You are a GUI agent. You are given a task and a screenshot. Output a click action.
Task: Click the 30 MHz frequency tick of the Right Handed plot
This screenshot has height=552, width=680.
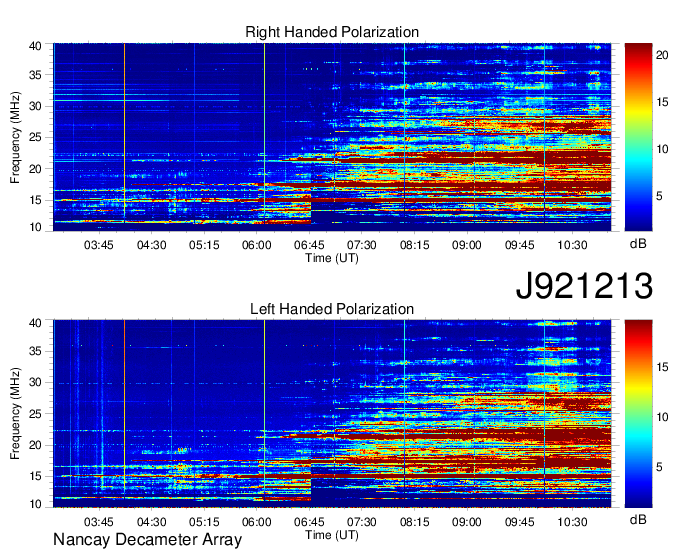(35, 106)
